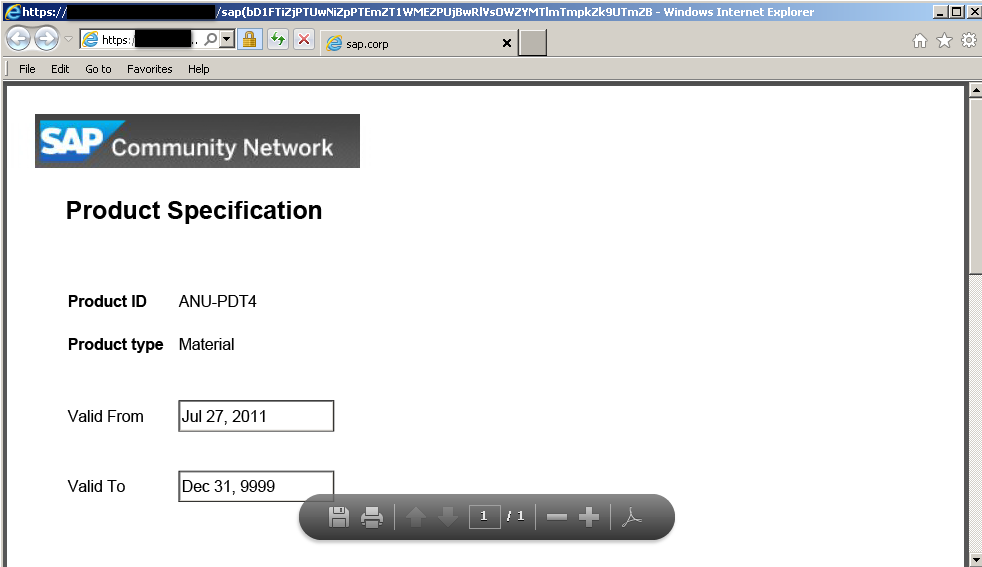Open a new tab with blank tab button
Viewport: 982px width, 567px height.
tap(532, 43)
